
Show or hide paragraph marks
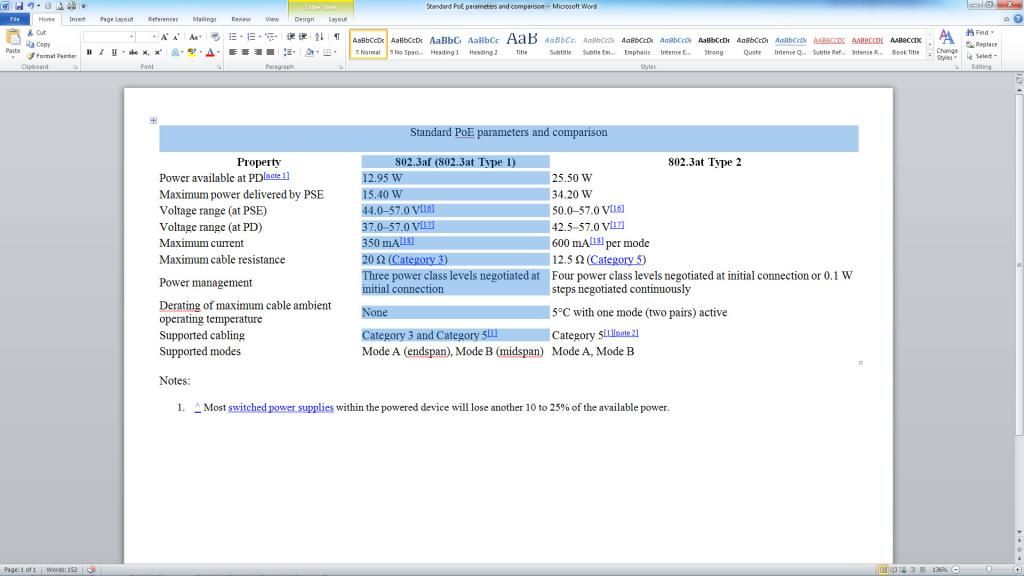coord(337,37)
